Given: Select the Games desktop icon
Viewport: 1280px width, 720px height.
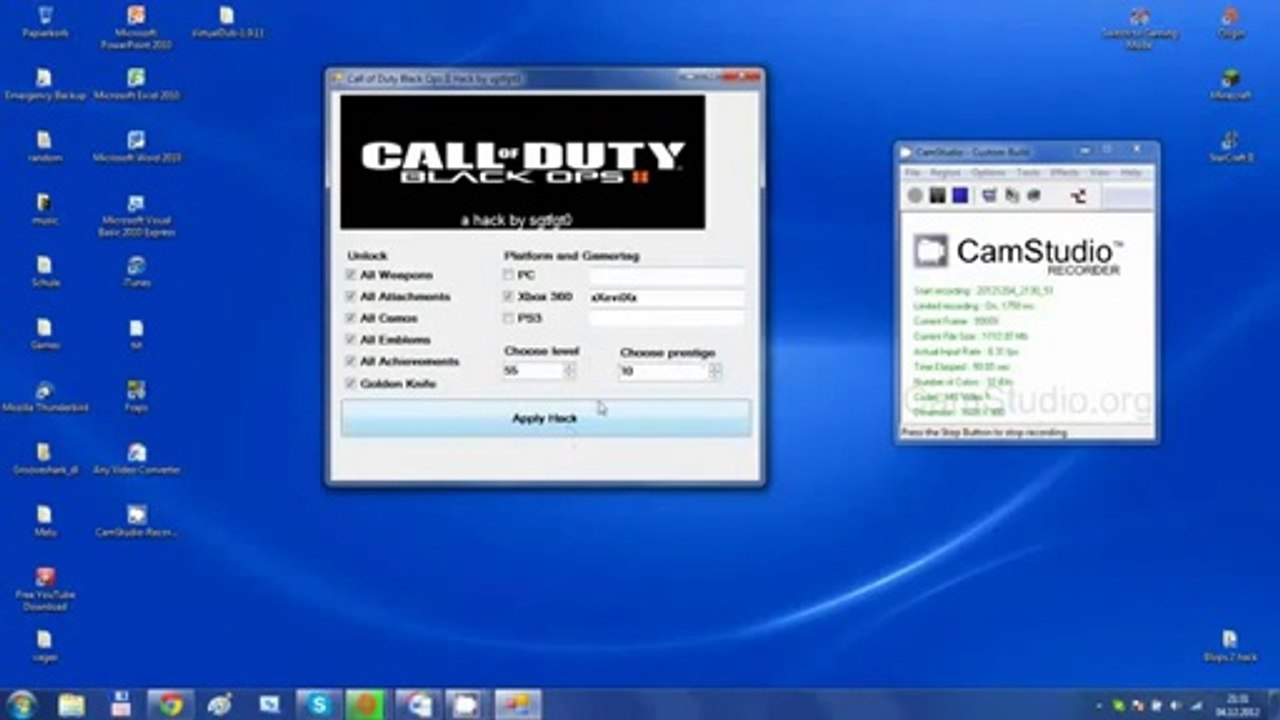Looking at the screenshot, I should 45,332.
